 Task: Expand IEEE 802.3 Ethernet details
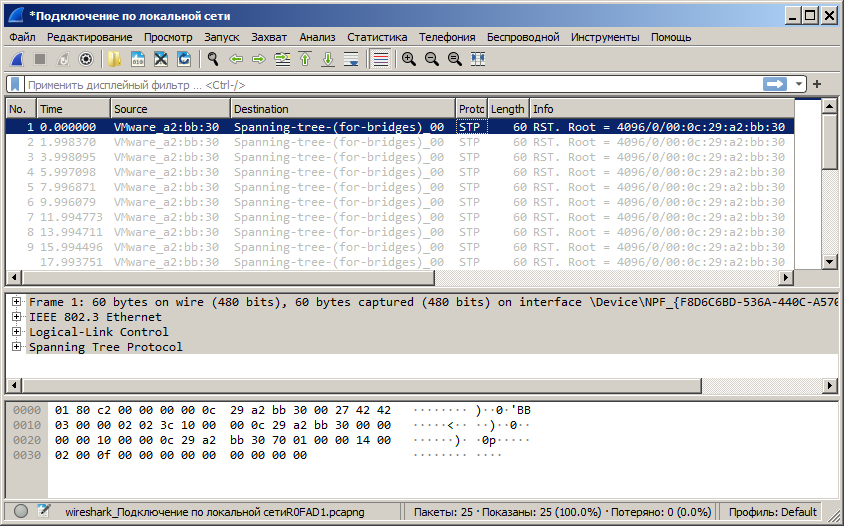pos(17,317)
